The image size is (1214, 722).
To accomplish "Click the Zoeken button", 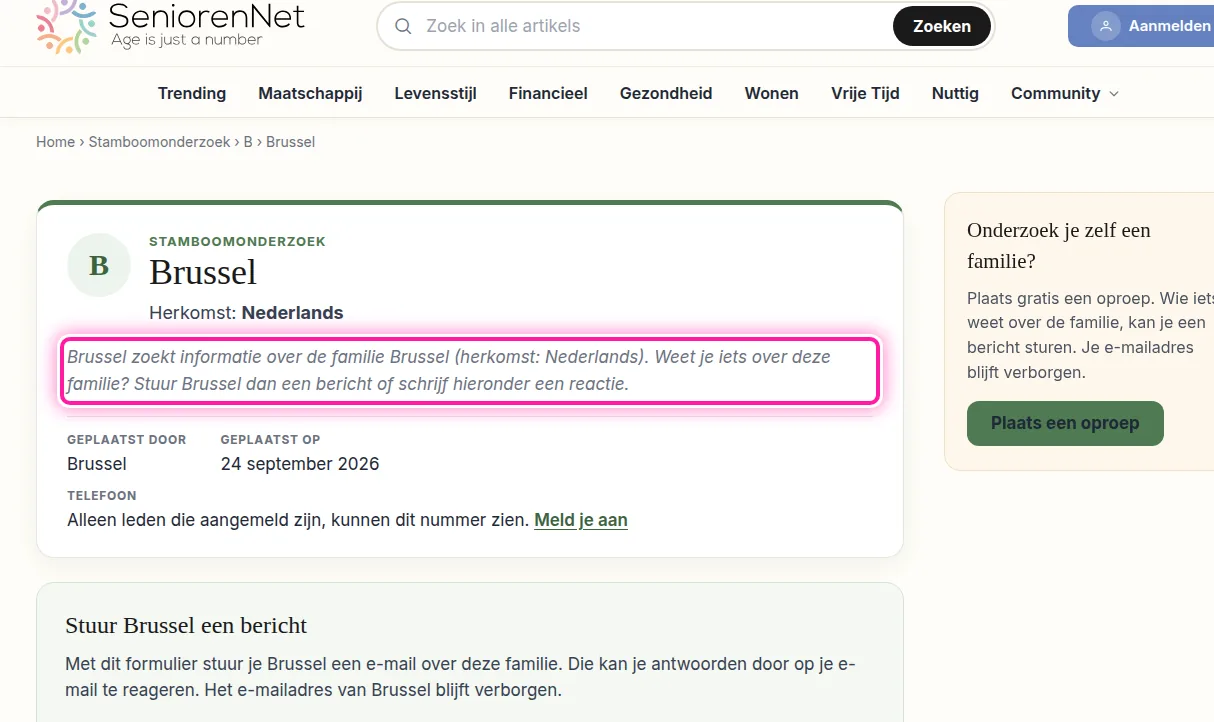I will pyautogui.click(x=942, y=26).
